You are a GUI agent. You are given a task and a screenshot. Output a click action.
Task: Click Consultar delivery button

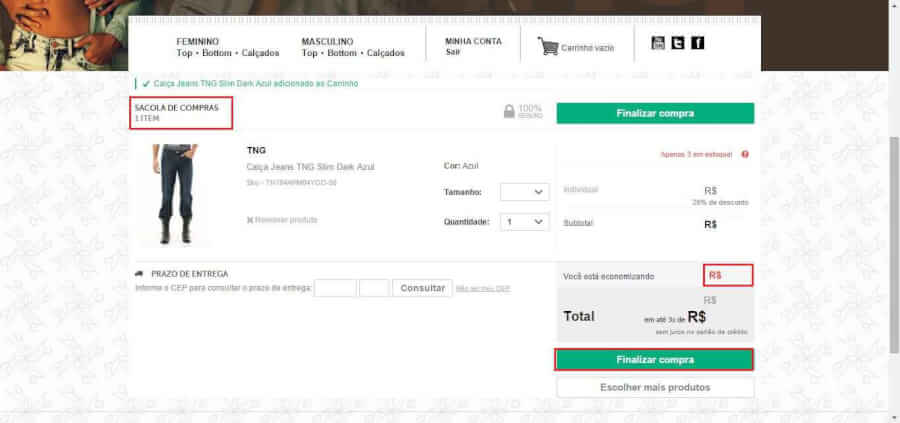[422, 288]
